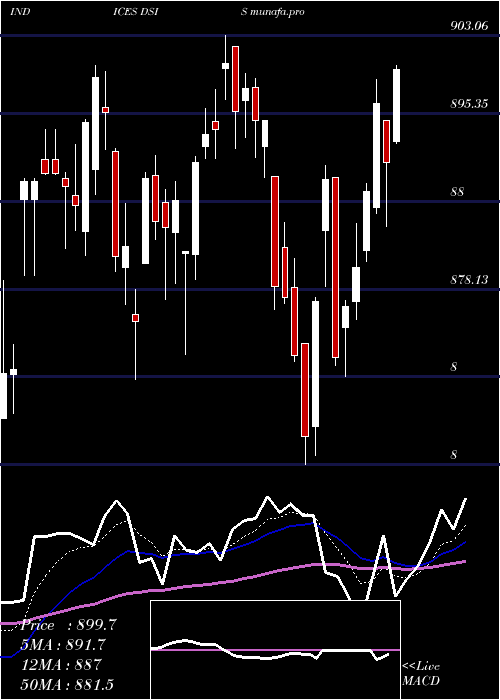Click the 878.13 price level label
The width and height of the screenshot is (500, 700).
coord(469,280)
